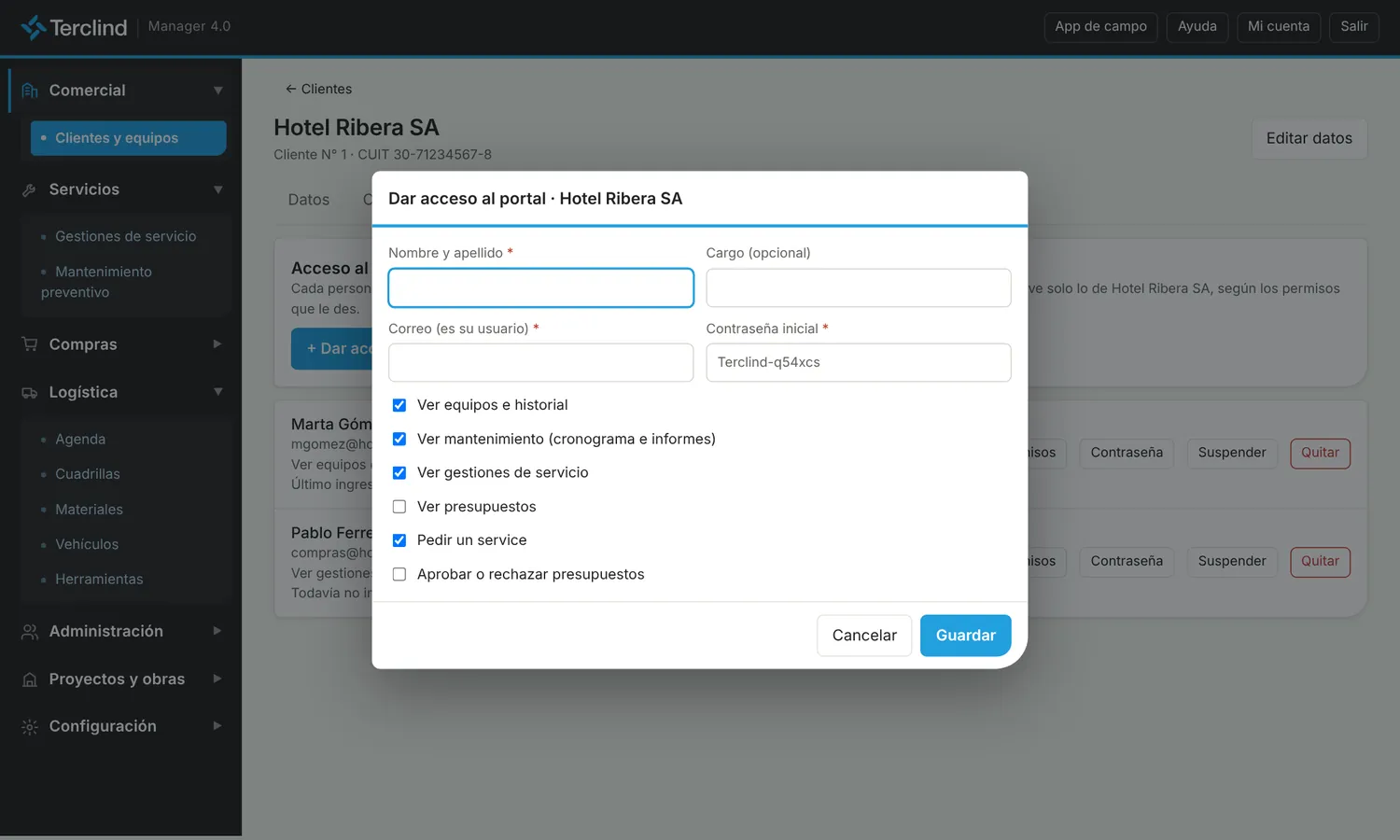The height and width of the screenshot is (840, 1400).
Task: Cancel the portal access dialog
Action: [x=864, y=636]
